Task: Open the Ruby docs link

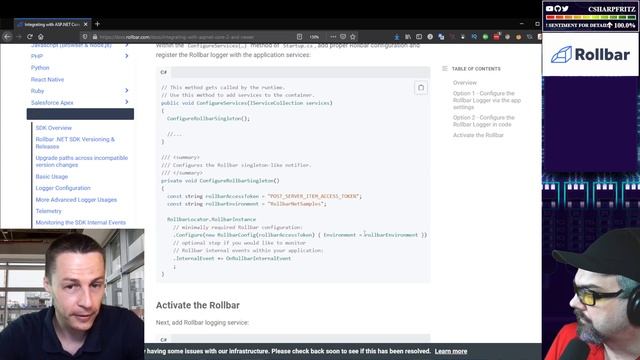Action: pyautogui.click(x=37, y=91)
